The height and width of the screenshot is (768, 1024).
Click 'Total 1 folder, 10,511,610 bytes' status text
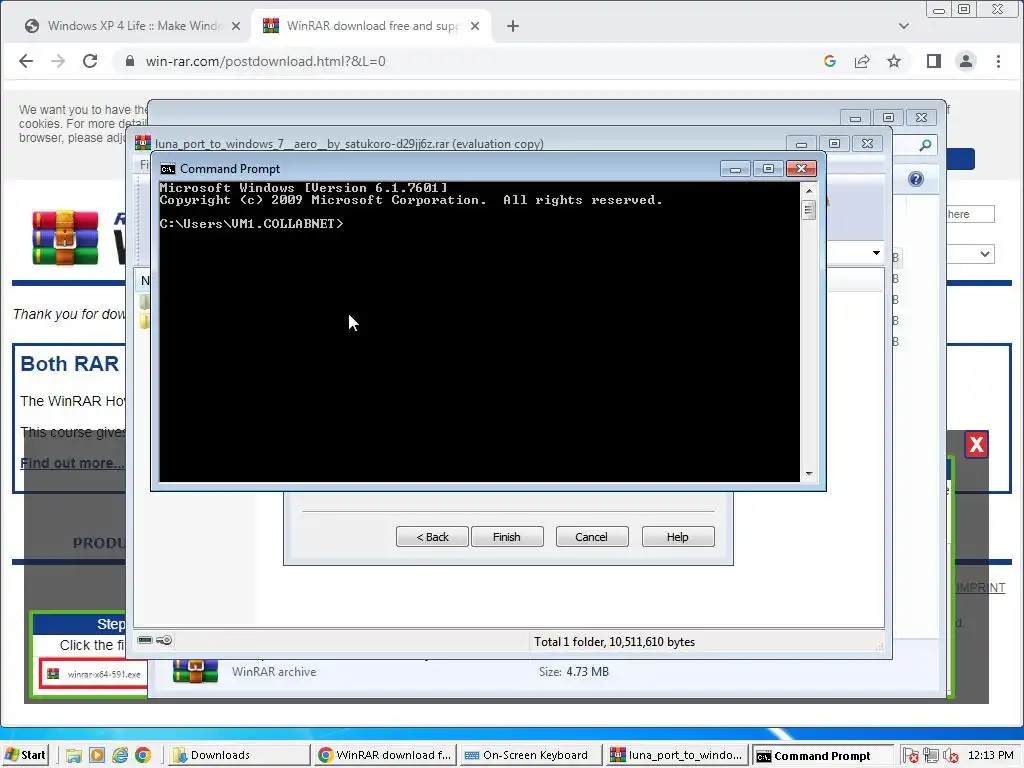point(615,642)
